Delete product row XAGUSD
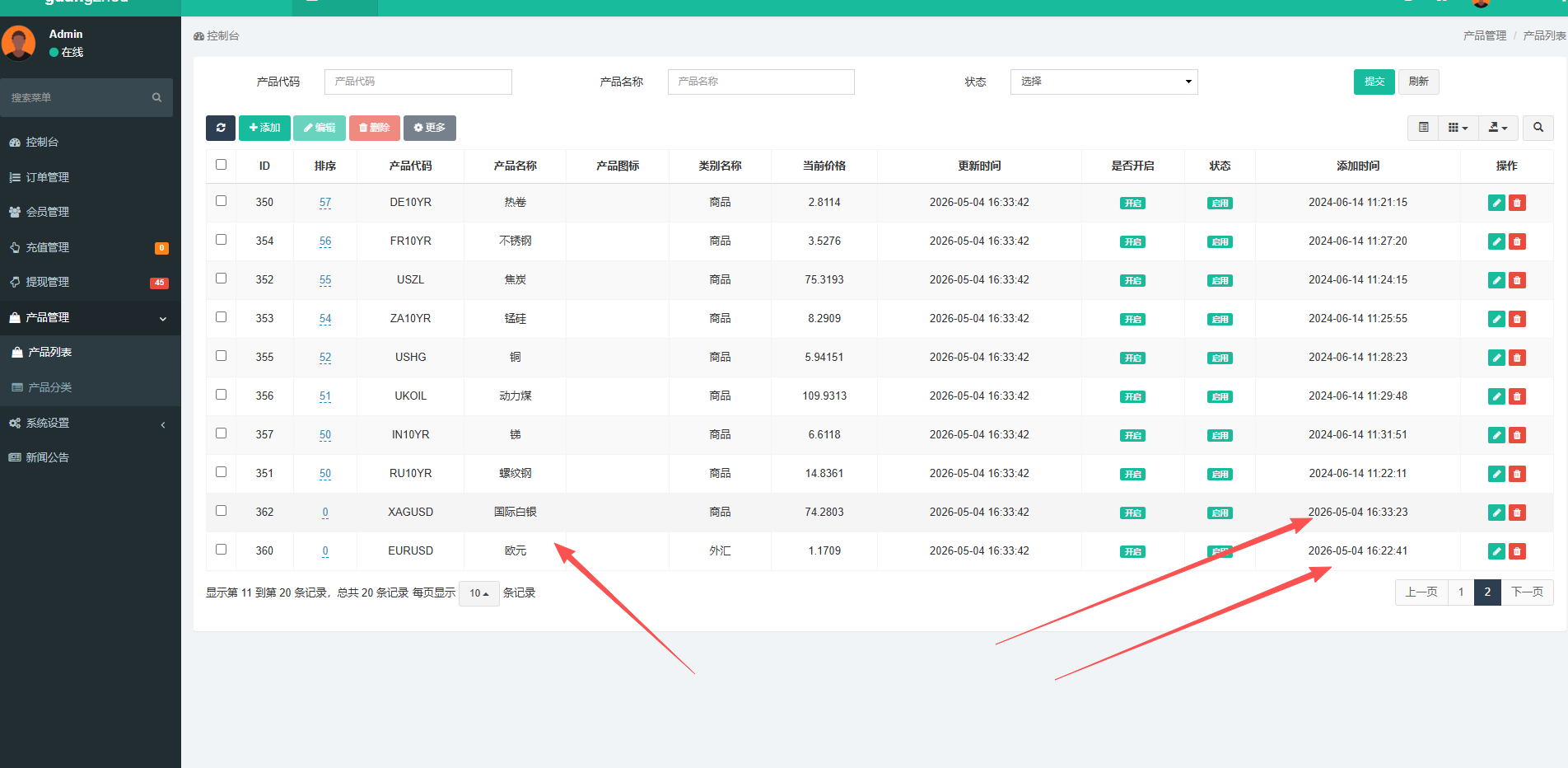This screenshot has width=1568, height=768. (x=1517, y=513)
